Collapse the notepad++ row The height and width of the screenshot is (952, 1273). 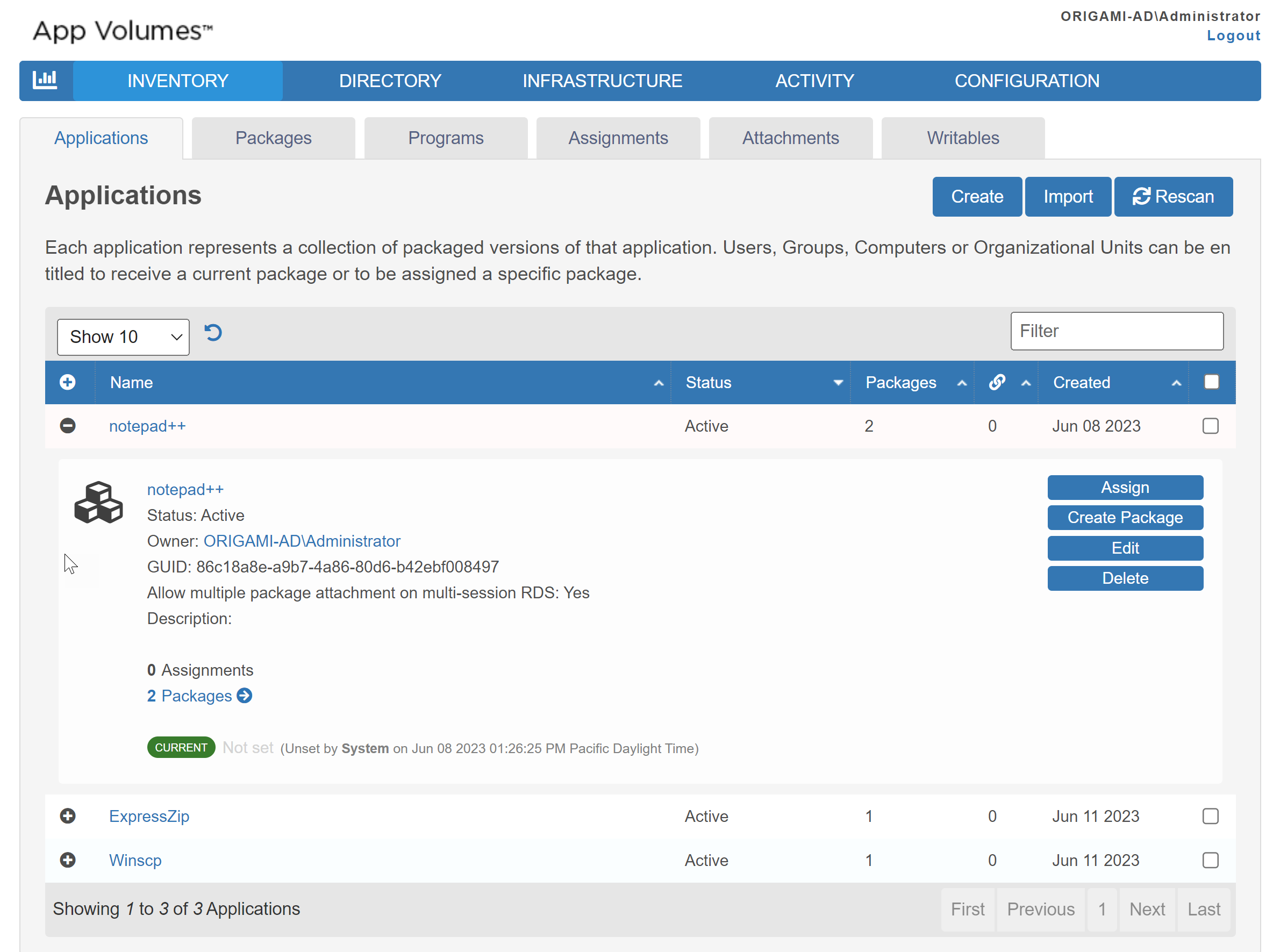(x=67, y=426)
